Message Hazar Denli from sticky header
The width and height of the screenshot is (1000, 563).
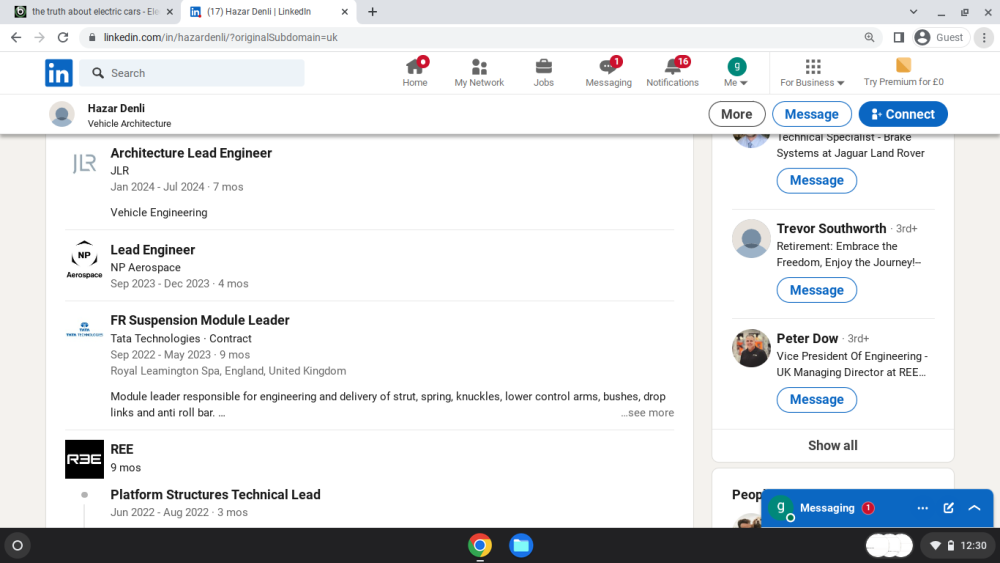click(x=811, y=114)
